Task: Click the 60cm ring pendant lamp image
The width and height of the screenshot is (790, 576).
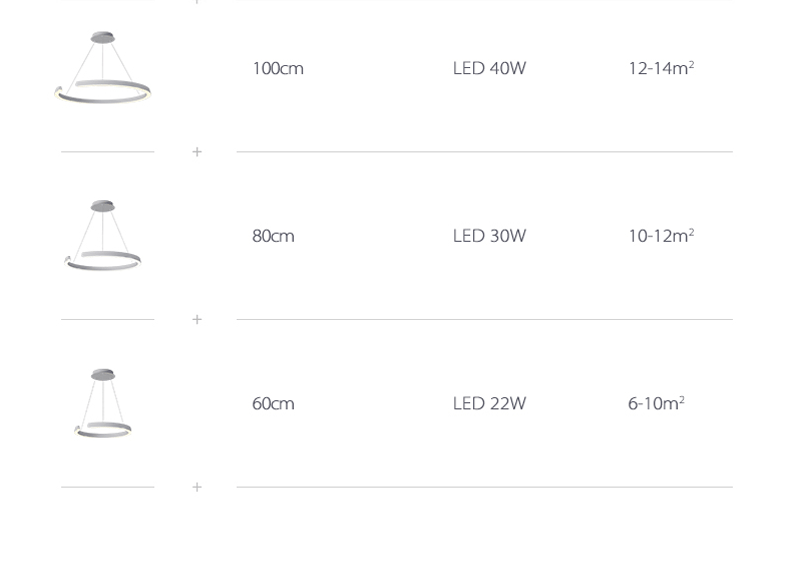Action: (103, 403)
